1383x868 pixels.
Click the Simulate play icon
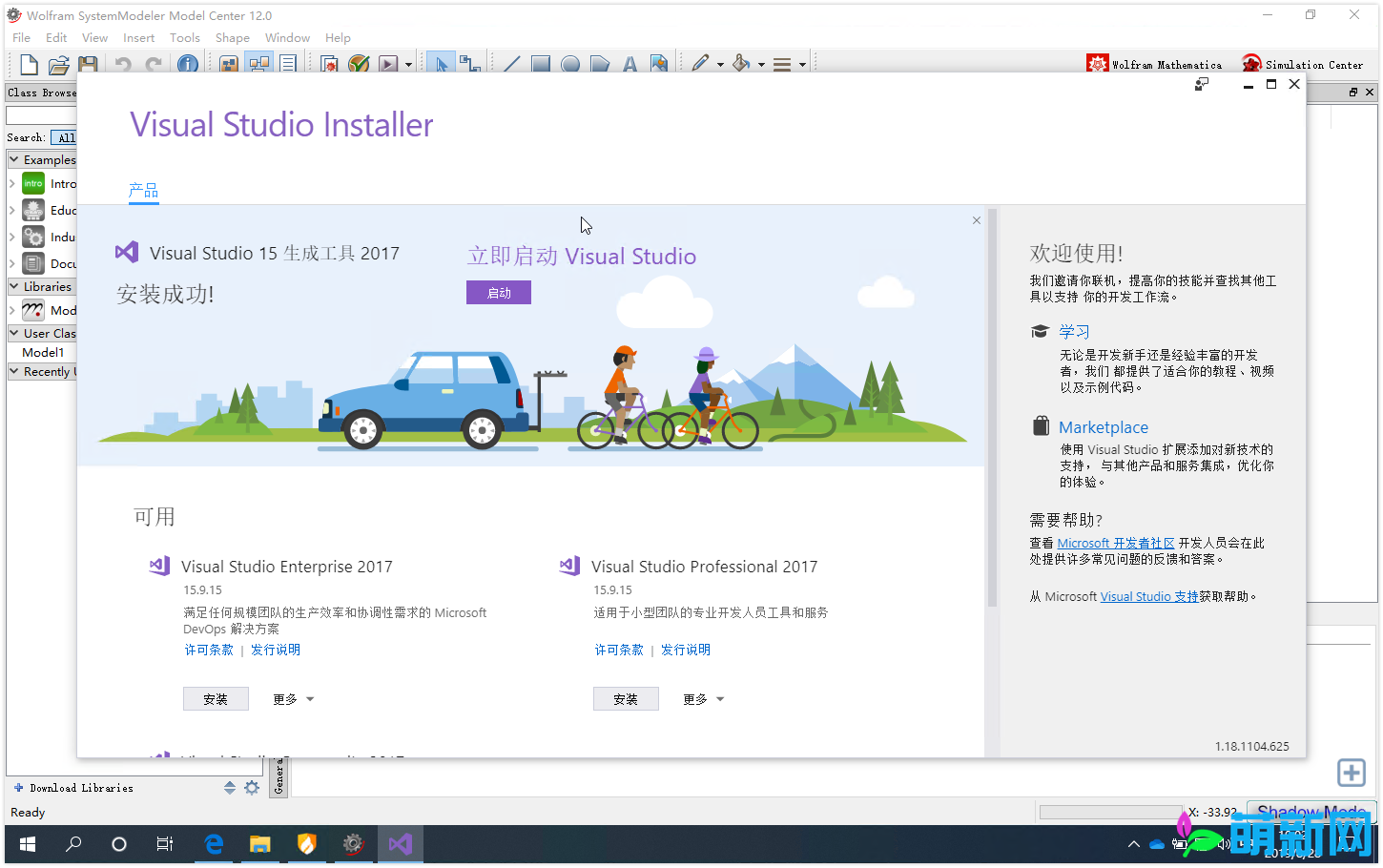point(388,64)
